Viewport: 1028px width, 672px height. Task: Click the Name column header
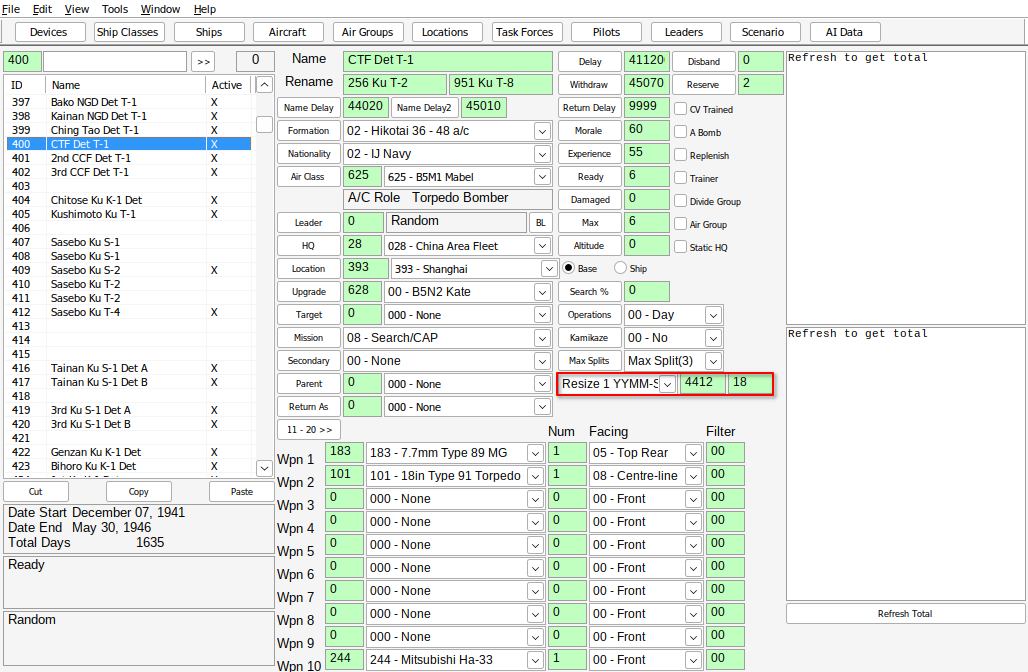(x=125, y=85)
